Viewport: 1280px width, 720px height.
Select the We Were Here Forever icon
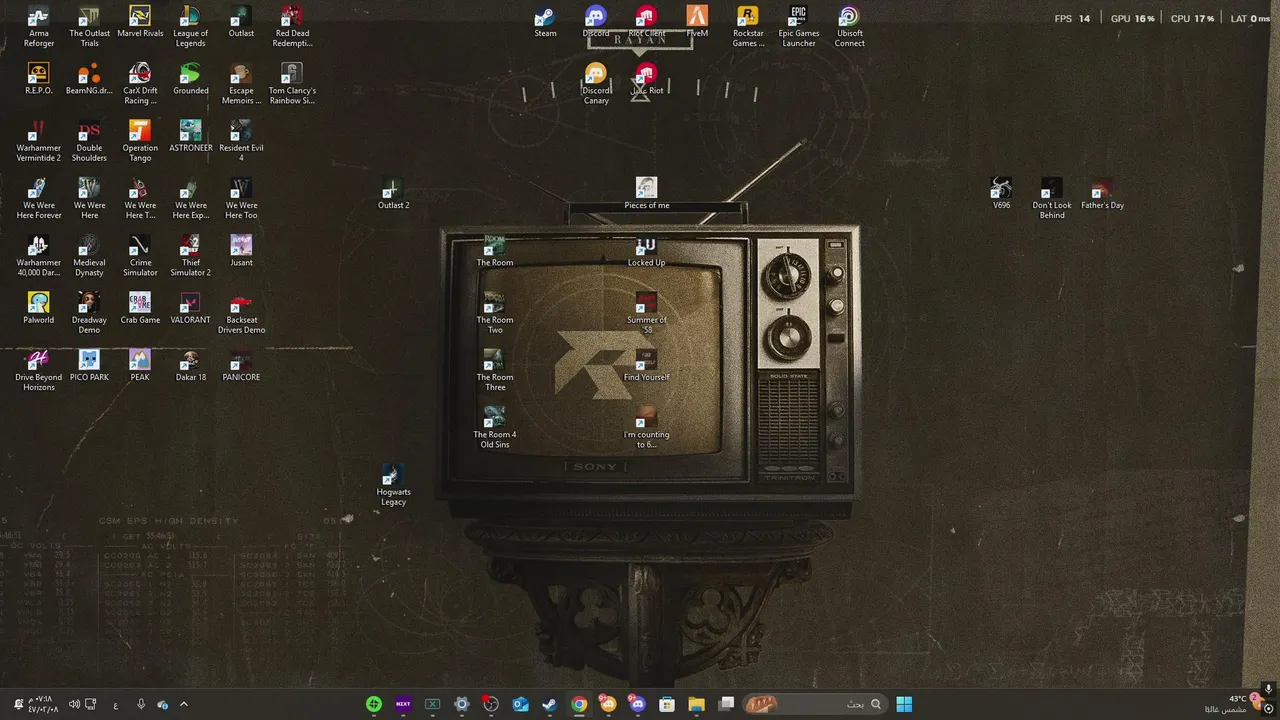(x=39, y=199)
